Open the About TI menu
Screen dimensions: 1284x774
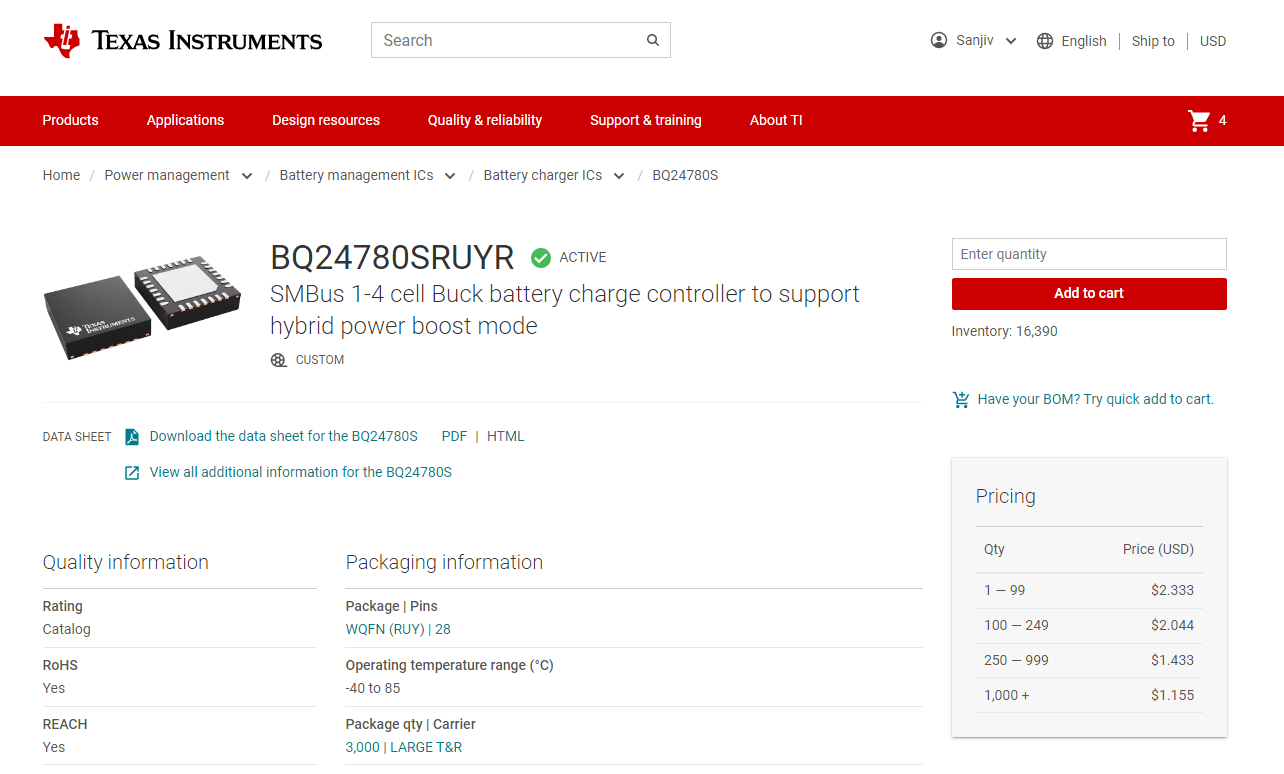[776, 120]
